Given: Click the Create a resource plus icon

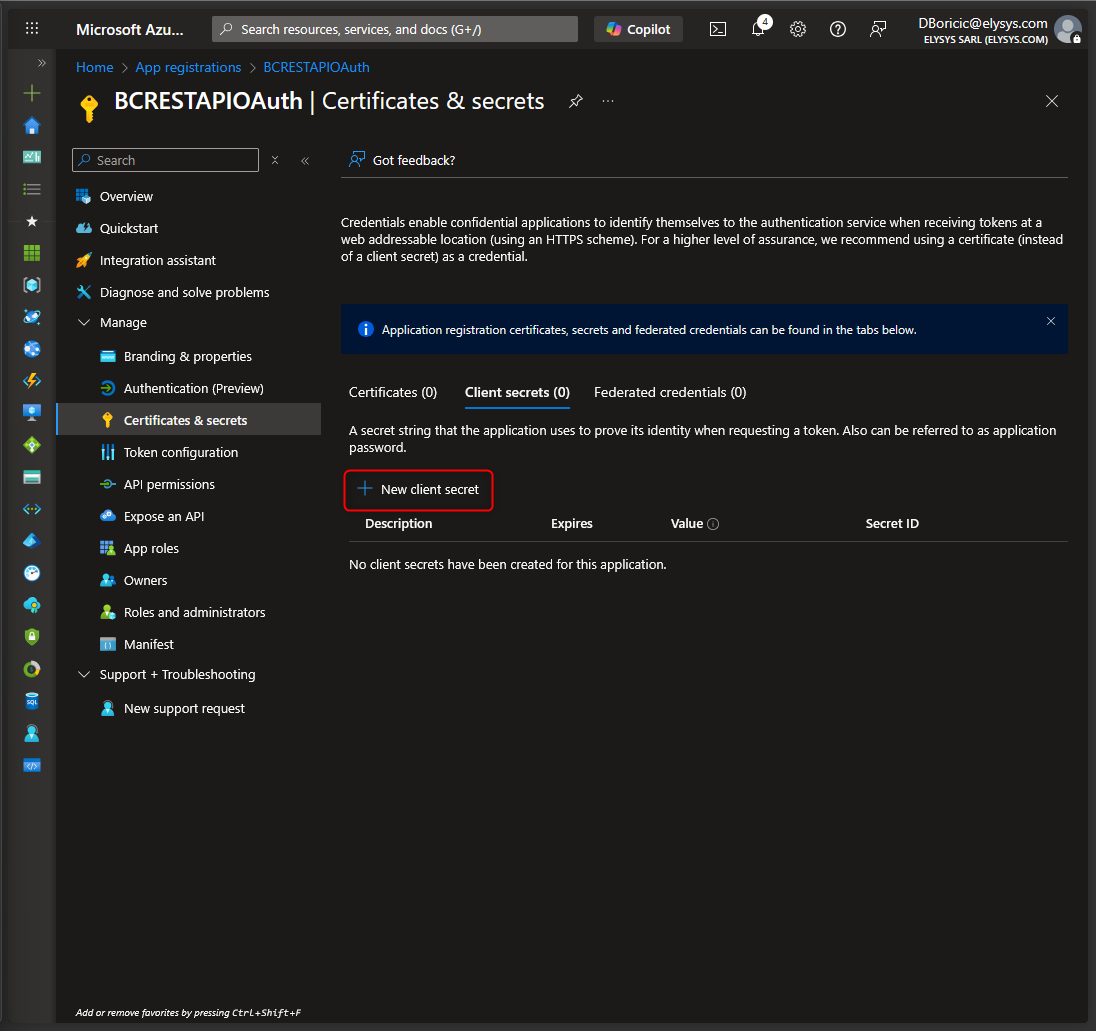Looking at the screenshot, I should coord(32,93).
